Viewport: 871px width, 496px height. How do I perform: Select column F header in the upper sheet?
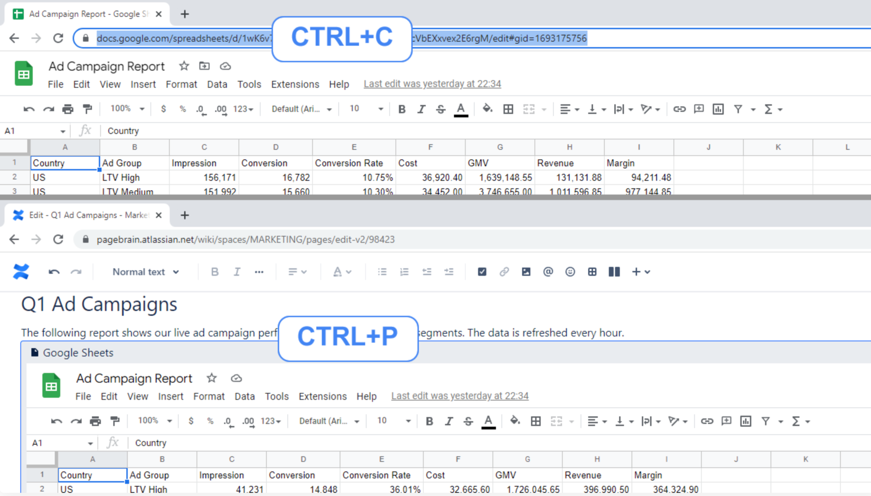pyautogui.click(x=431, y=147)
